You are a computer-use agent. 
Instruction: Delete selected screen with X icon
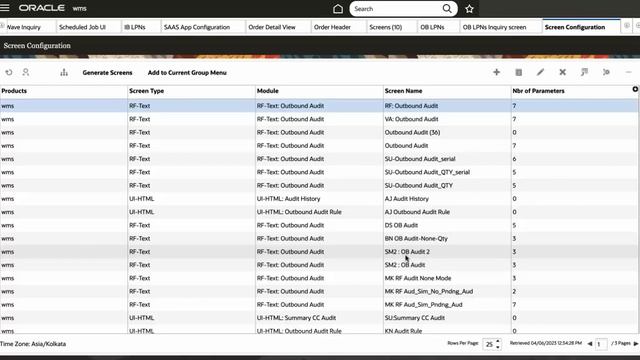(562, 72)
